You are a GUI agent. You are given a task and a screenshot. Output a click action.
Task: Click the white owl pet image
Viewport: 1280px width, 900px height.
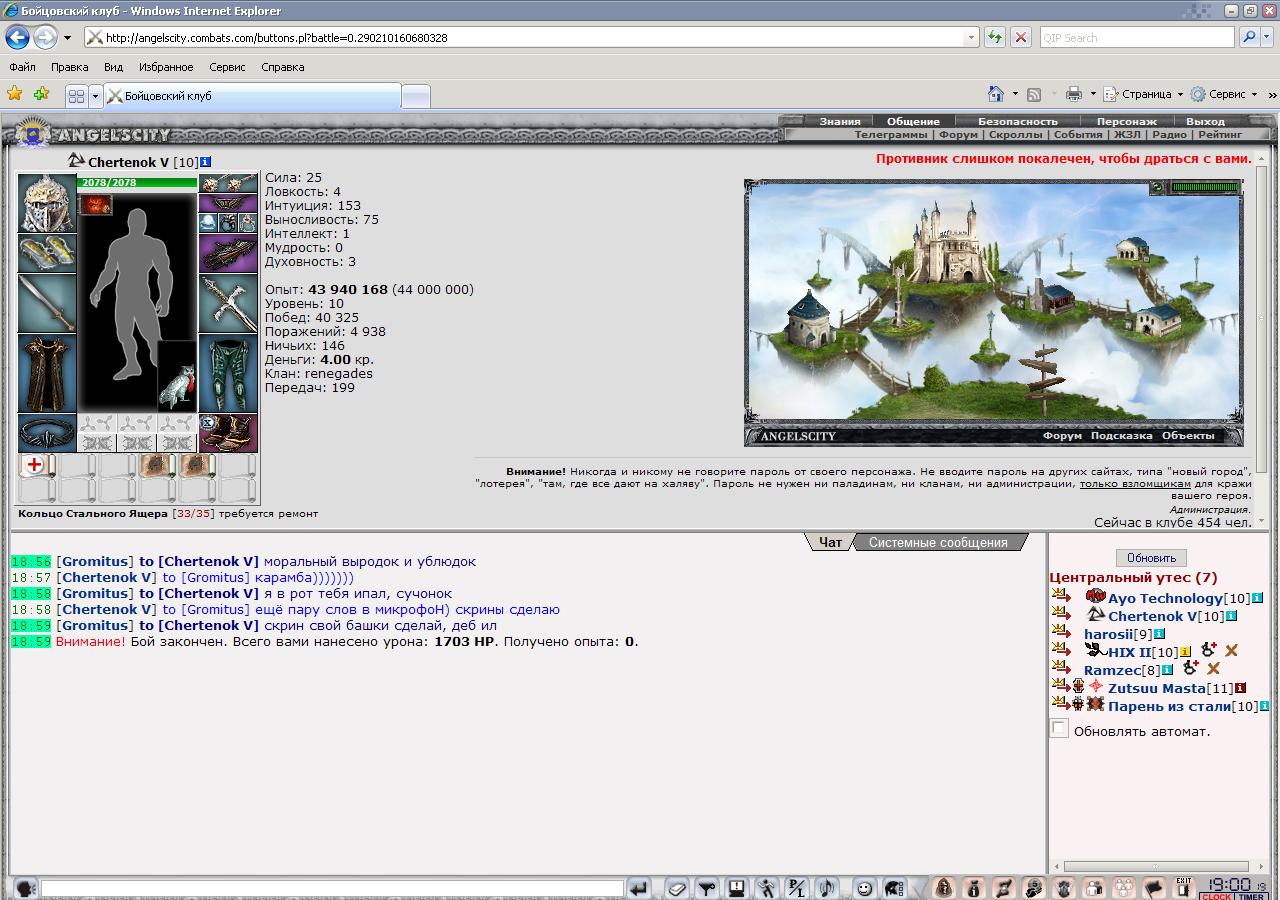[177, 378]
